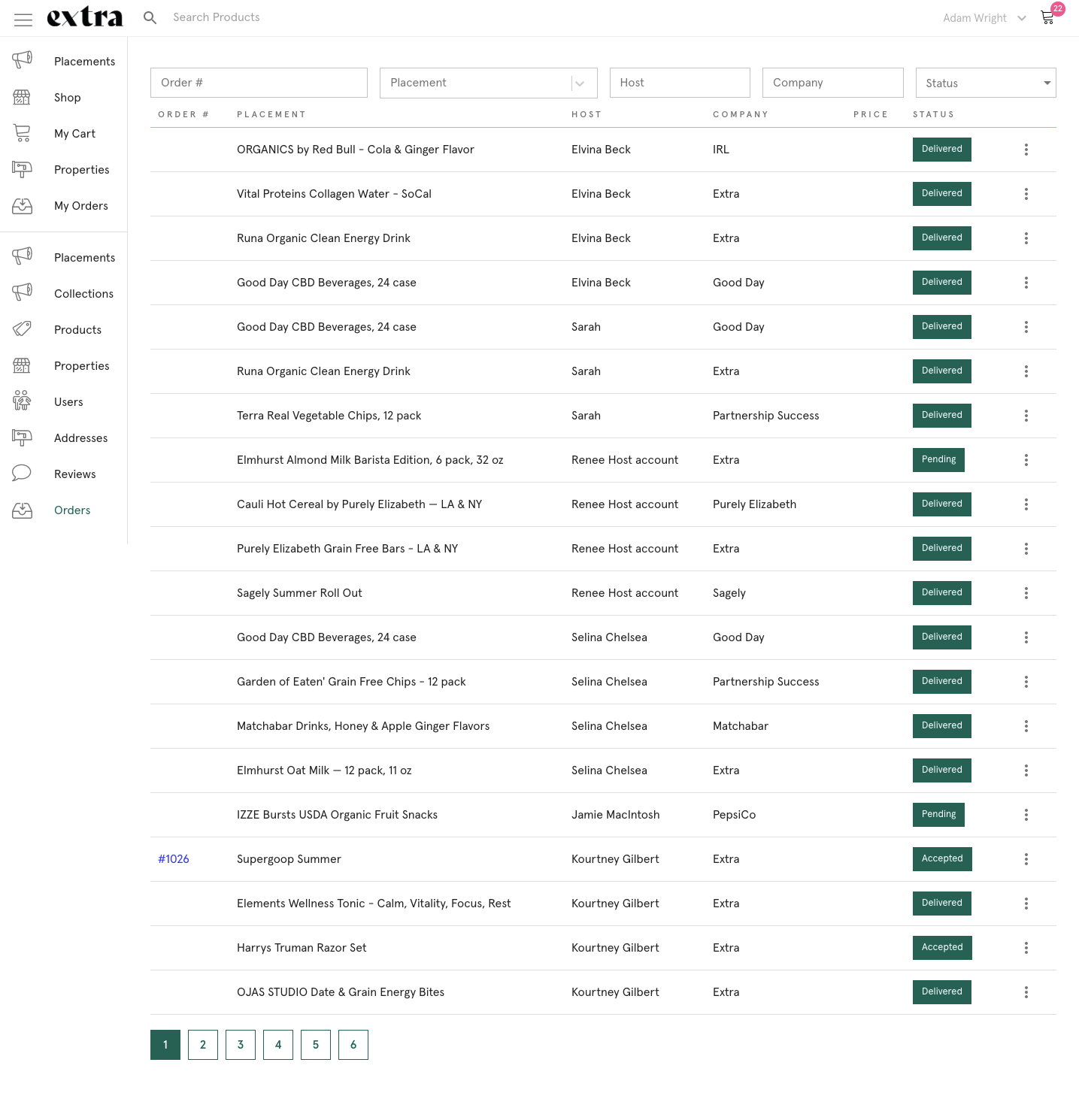Open the hamburger menu

[x=23, y=20]
